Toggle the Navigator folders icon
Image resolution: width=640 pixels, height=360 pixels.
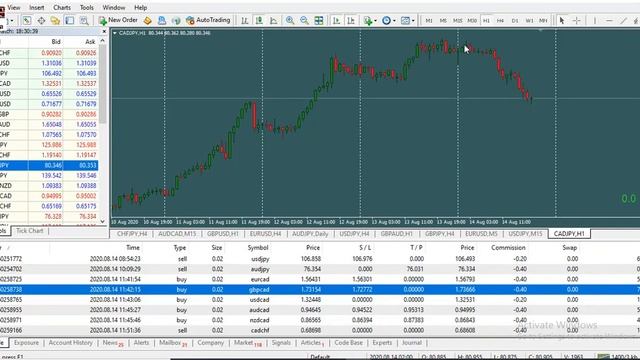coord(55,20)
